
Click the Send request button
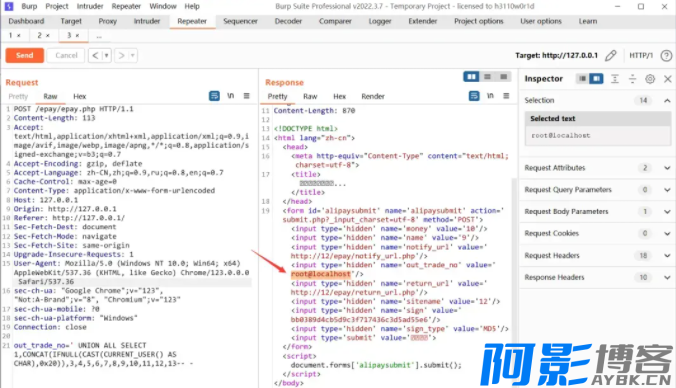(25, 55)
